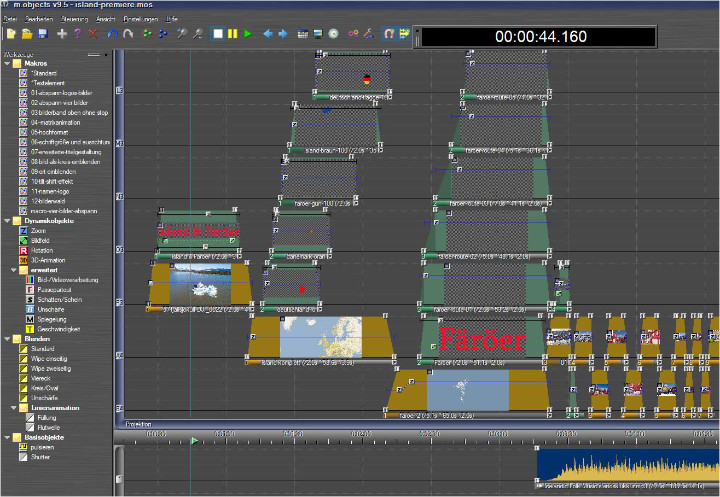Click the Save project disk icon
The height and width of the screenshot is (497, 720).
coord(43,34)
